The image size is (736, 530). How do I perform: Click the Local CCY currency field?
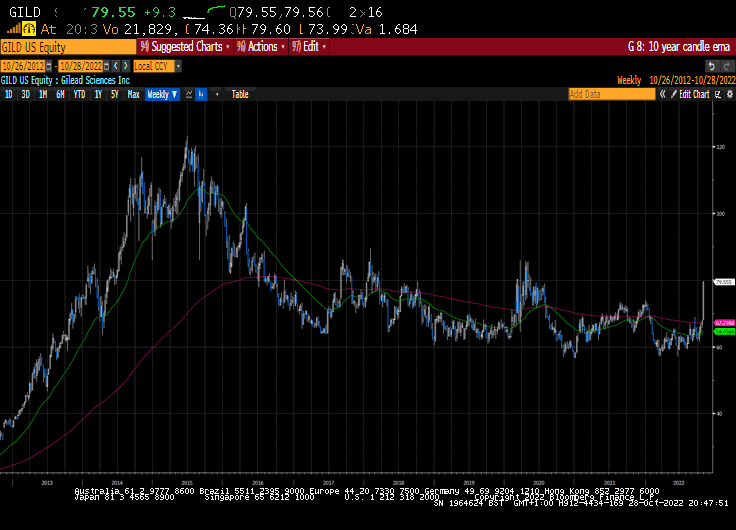pos(154,66)
